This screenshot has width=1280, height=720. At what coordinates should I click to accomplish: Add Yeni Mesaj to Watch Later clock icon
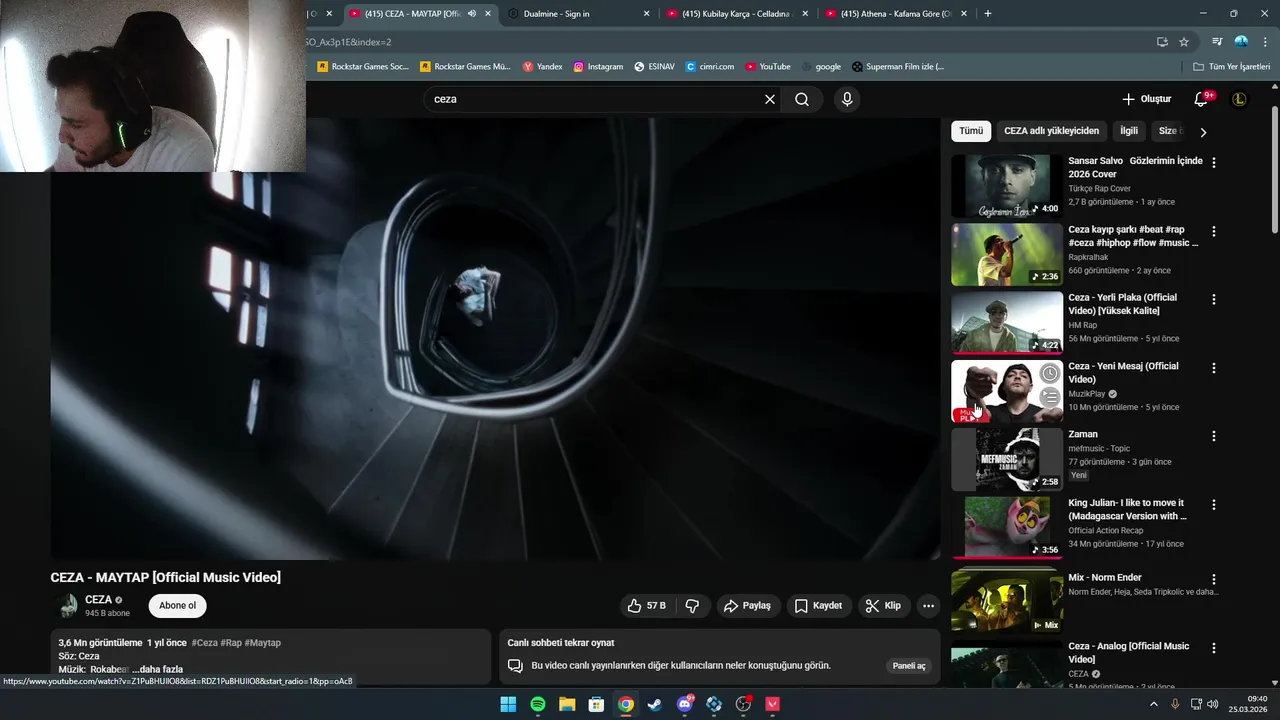point(1049,373)
